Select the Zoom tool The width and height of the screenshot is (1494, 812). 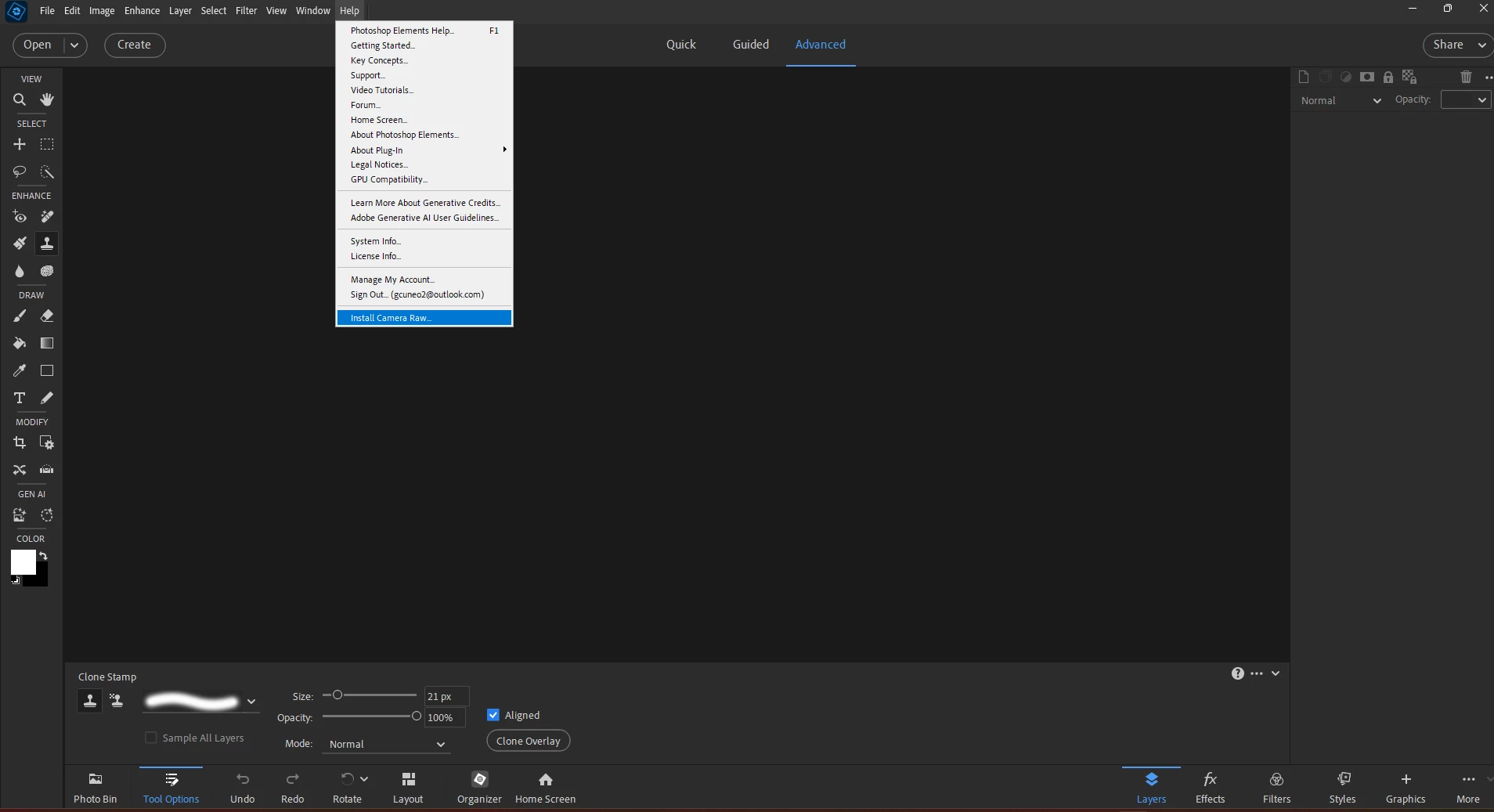[20, 99]
